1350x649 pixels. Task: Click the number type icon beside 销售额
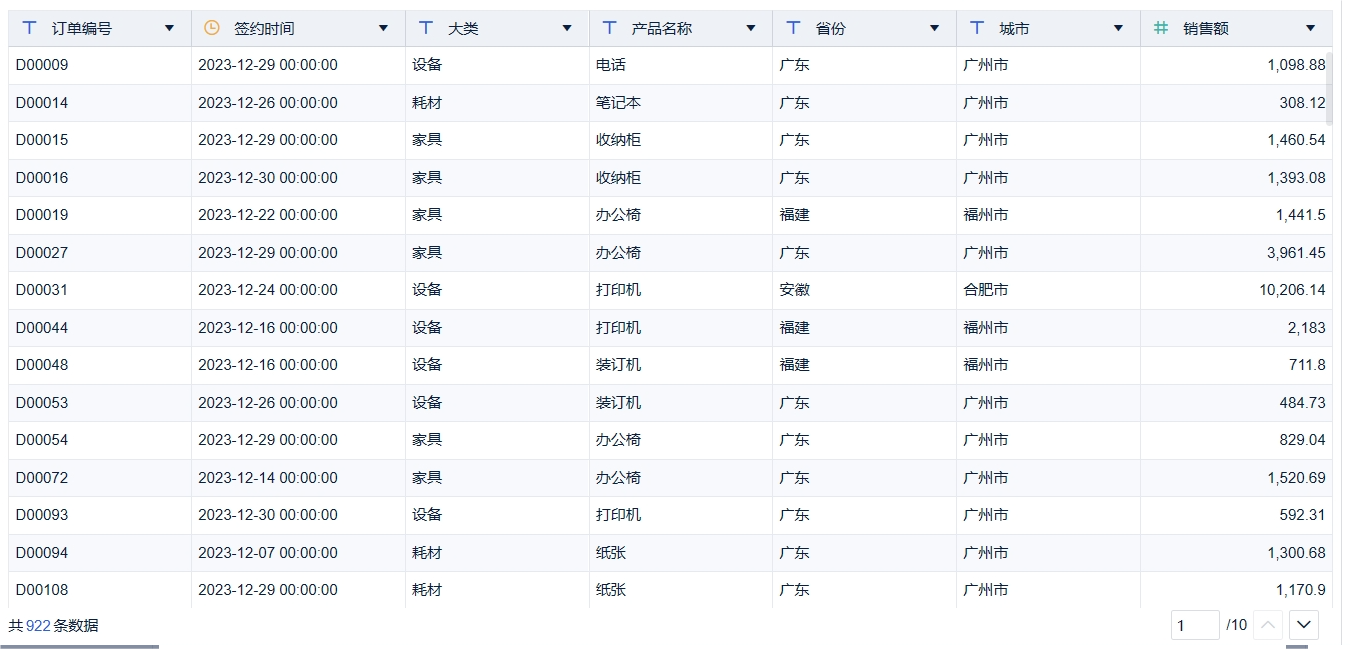pos(1161,28)
